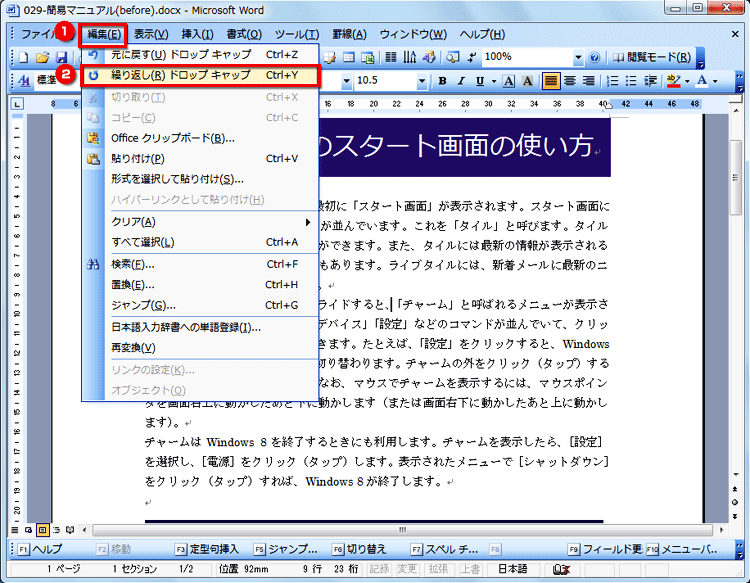The width and height of the screenshot is (750, 583).
Task: Toggle Bold formatting
Action: [442, 81]
